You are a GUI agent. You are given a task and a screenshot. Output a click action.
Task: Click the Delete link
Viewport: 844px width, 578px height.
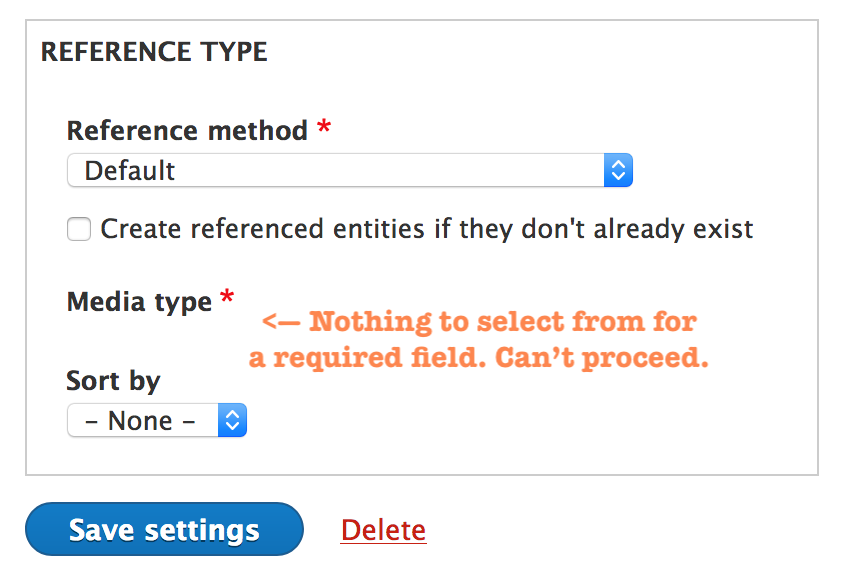click(x=383, y=529)
